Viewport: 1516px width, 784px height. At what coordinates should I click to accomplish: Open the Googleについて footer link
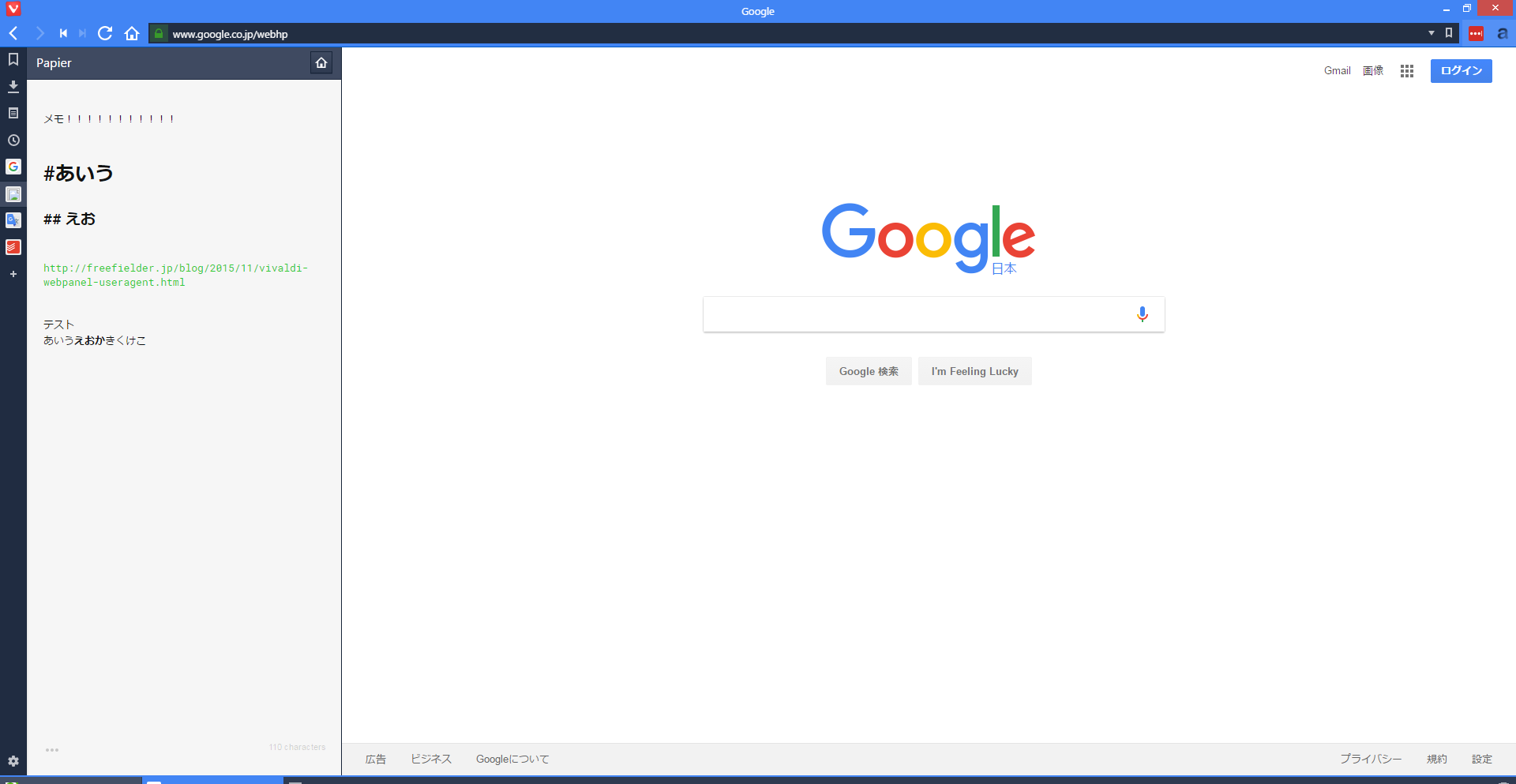pos(512,759)
